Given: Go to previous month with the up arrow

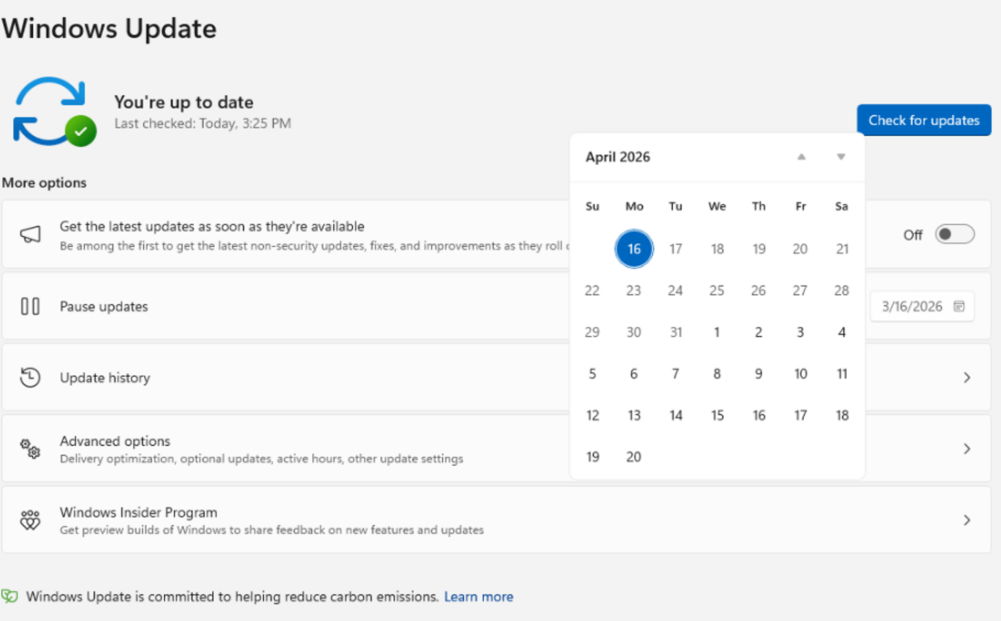Looking at the screenshot, I should pos(800,157).
